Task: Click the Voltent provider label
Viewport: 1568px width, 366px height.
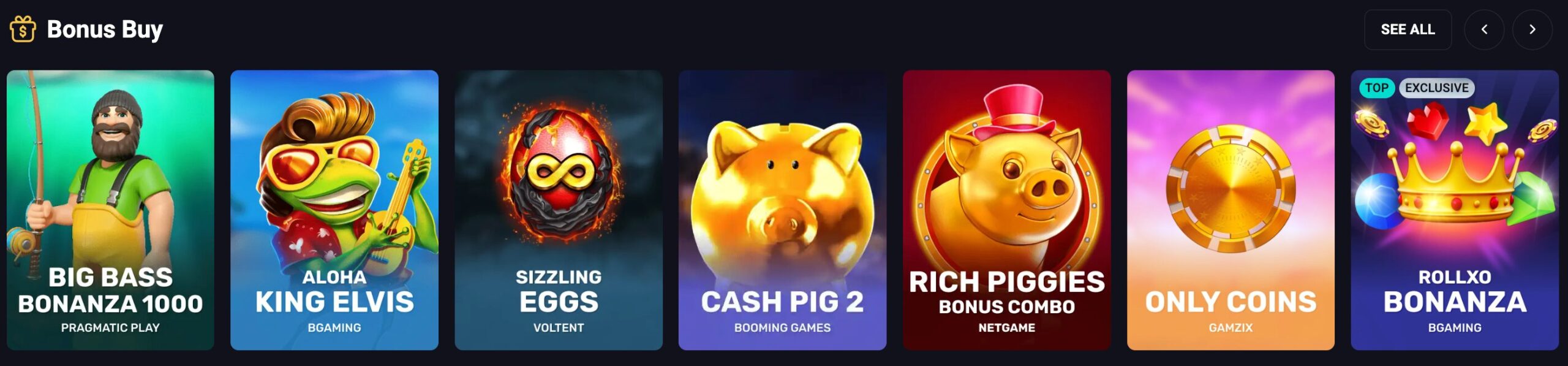Action: point(559,328)
